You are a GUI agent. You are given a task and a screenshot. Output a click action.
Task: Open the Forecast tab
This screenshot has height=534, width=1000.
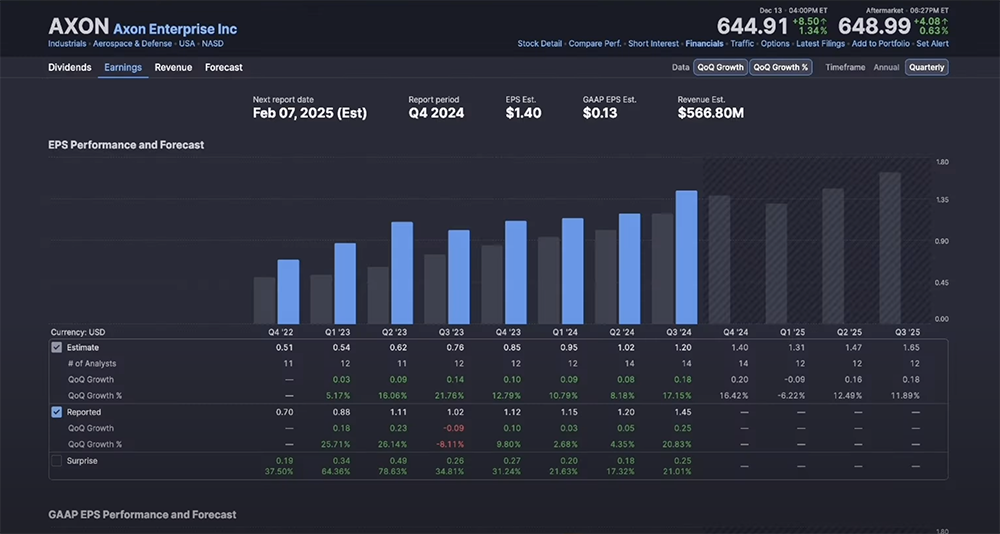click(224, 67)
